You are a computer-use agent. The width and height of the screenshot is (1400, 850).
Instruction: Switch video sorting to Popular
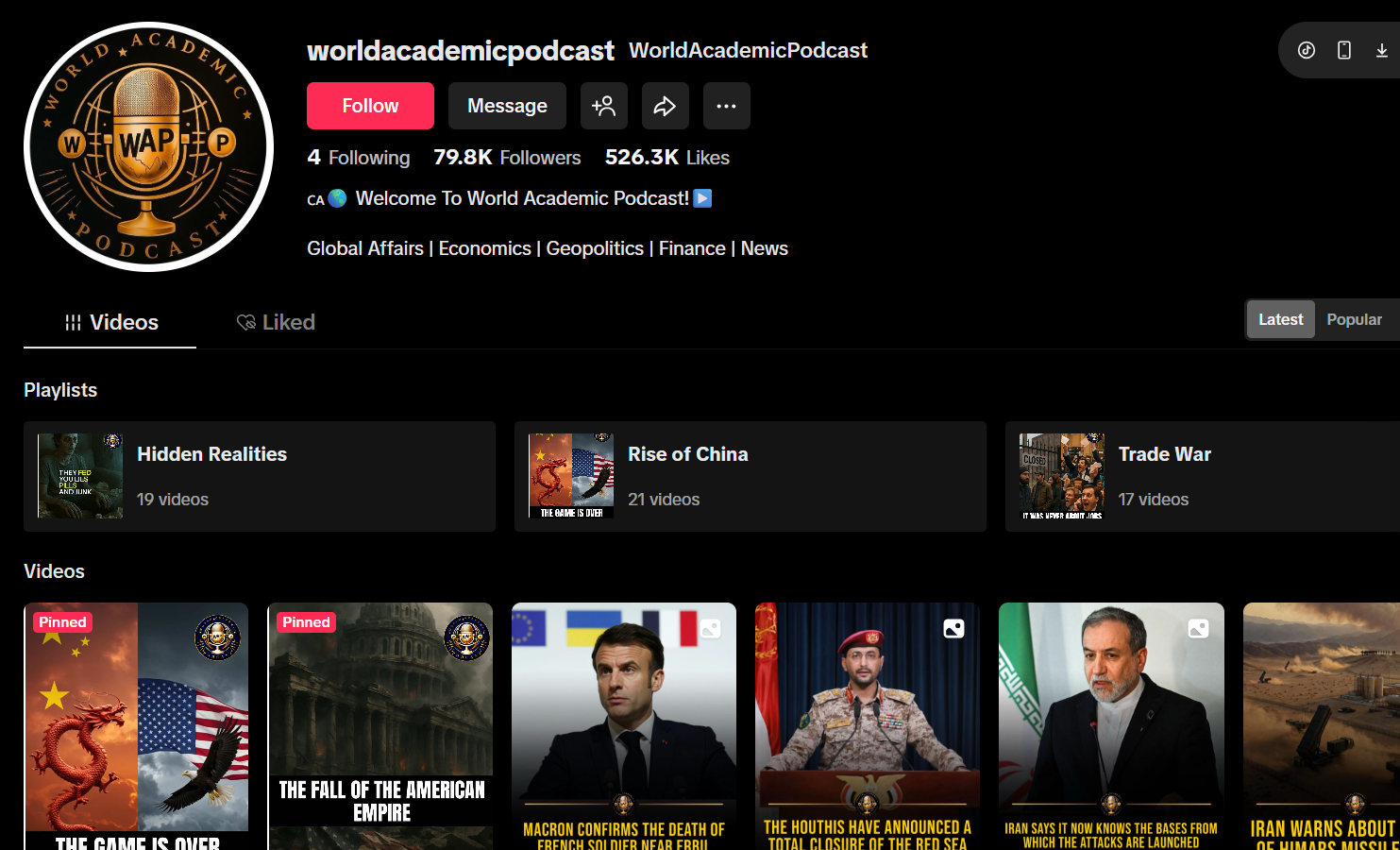click(x=1354, y=320)
